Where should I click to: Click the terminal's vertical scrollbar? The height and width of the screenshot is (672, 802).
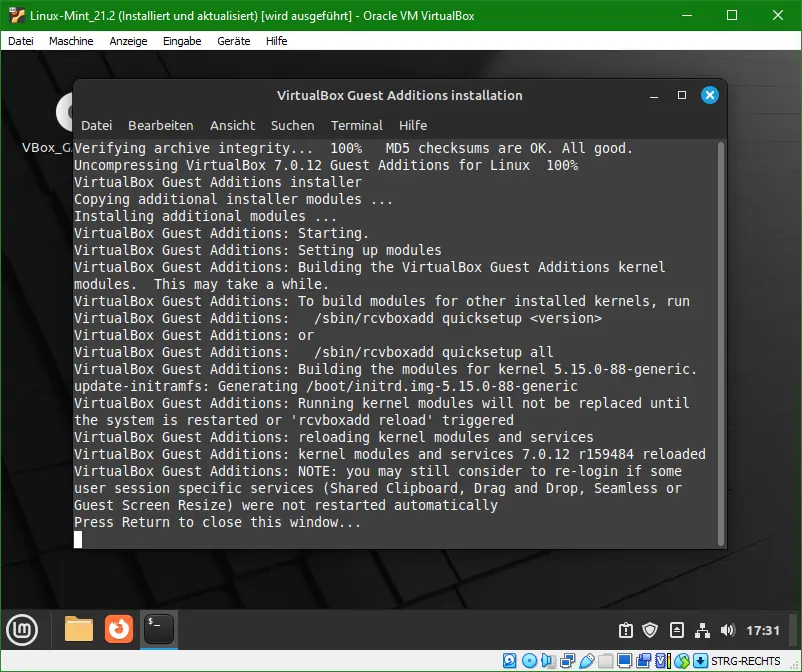[721, 344]
